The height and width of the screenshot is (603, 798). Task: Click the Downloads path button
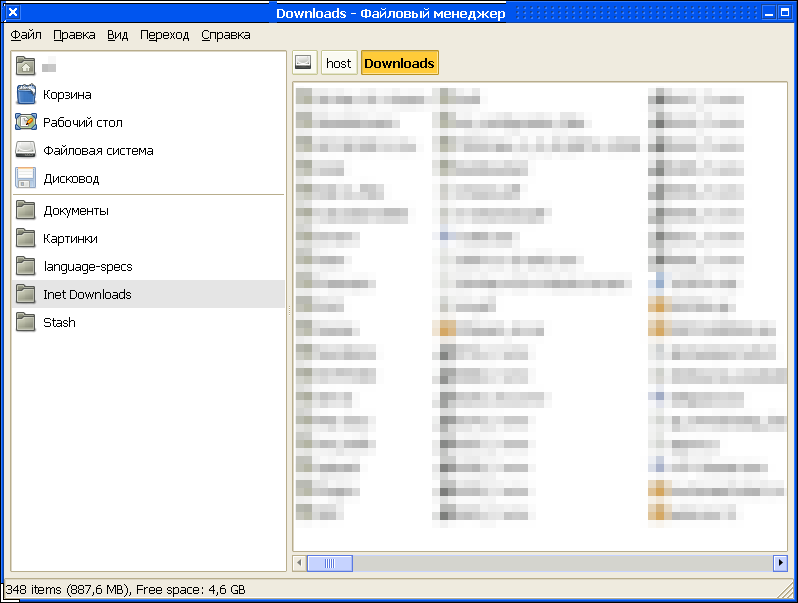[399, 63]
